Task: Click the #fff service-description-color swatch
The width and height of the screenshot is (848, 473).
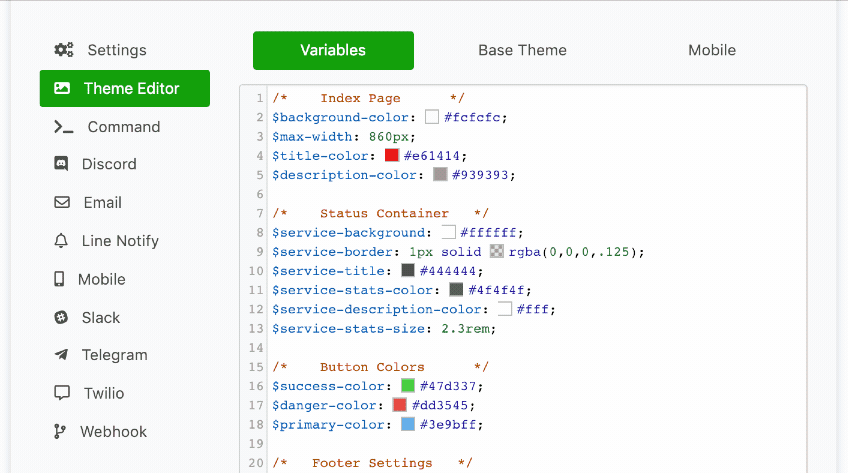Action: (x=505, y=309)
